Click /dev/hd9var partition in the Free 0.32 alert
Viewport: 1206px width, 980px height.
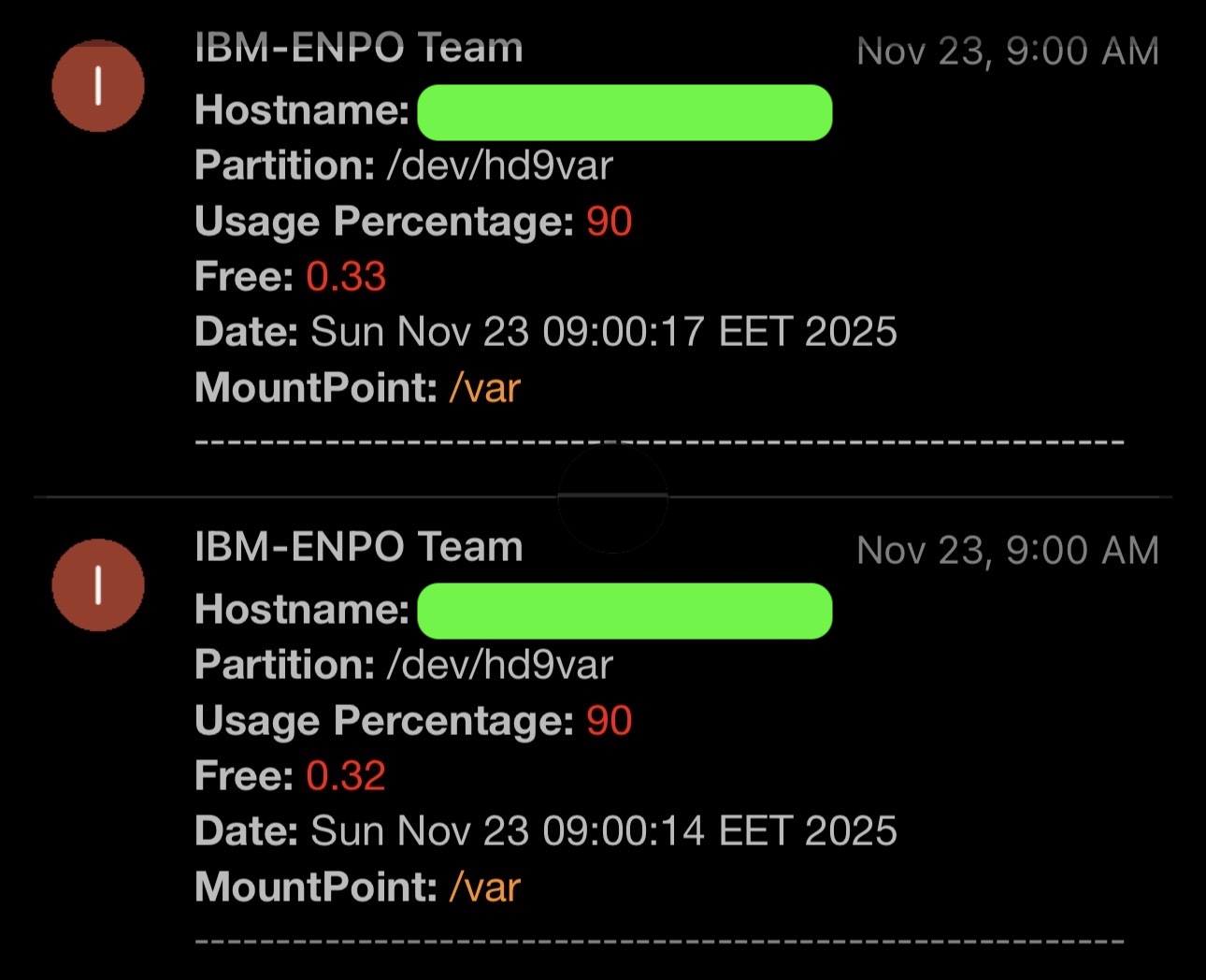[500, 666]
